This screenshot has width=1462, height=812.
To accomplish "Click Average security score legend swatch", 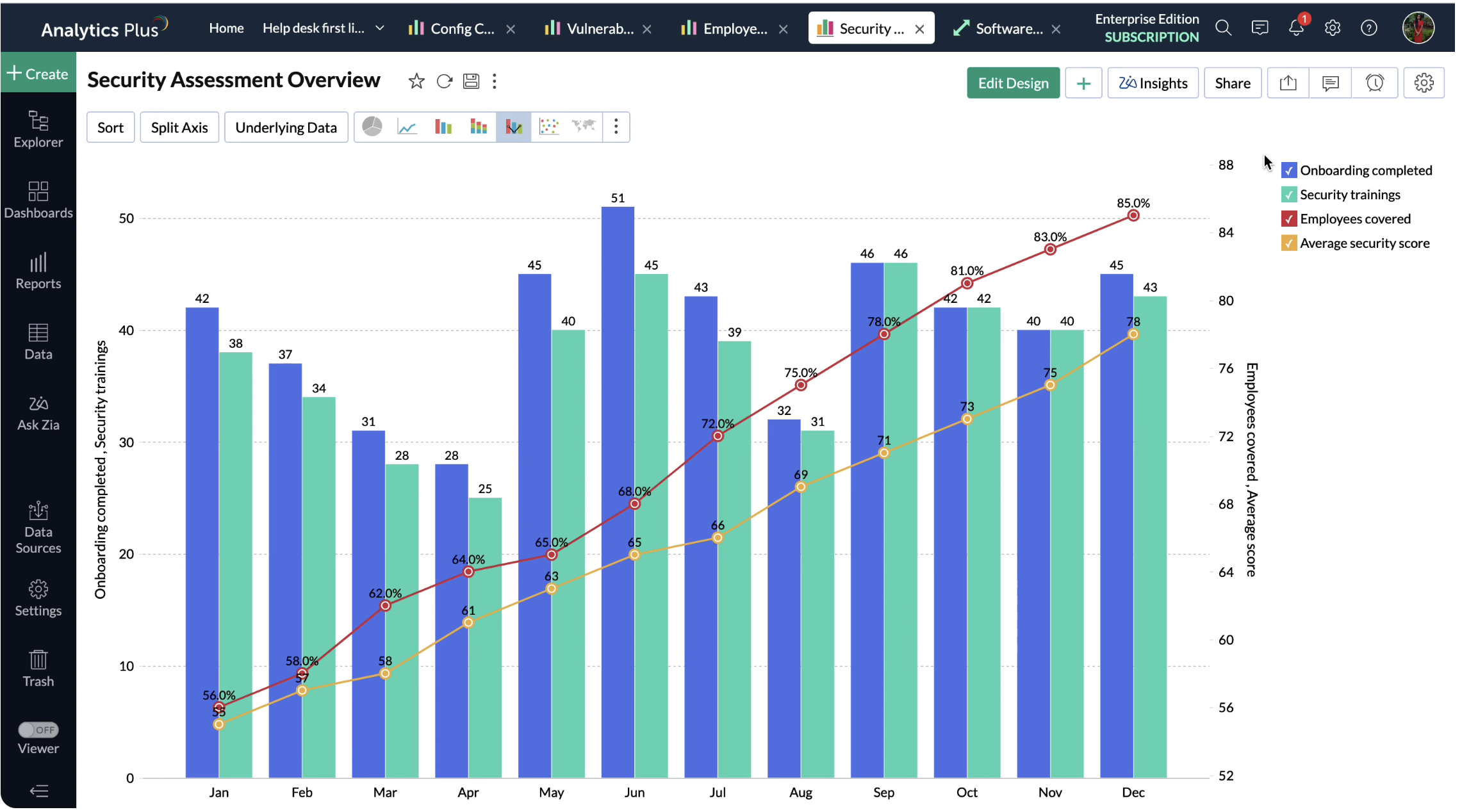I will [x=1289, y=243].
